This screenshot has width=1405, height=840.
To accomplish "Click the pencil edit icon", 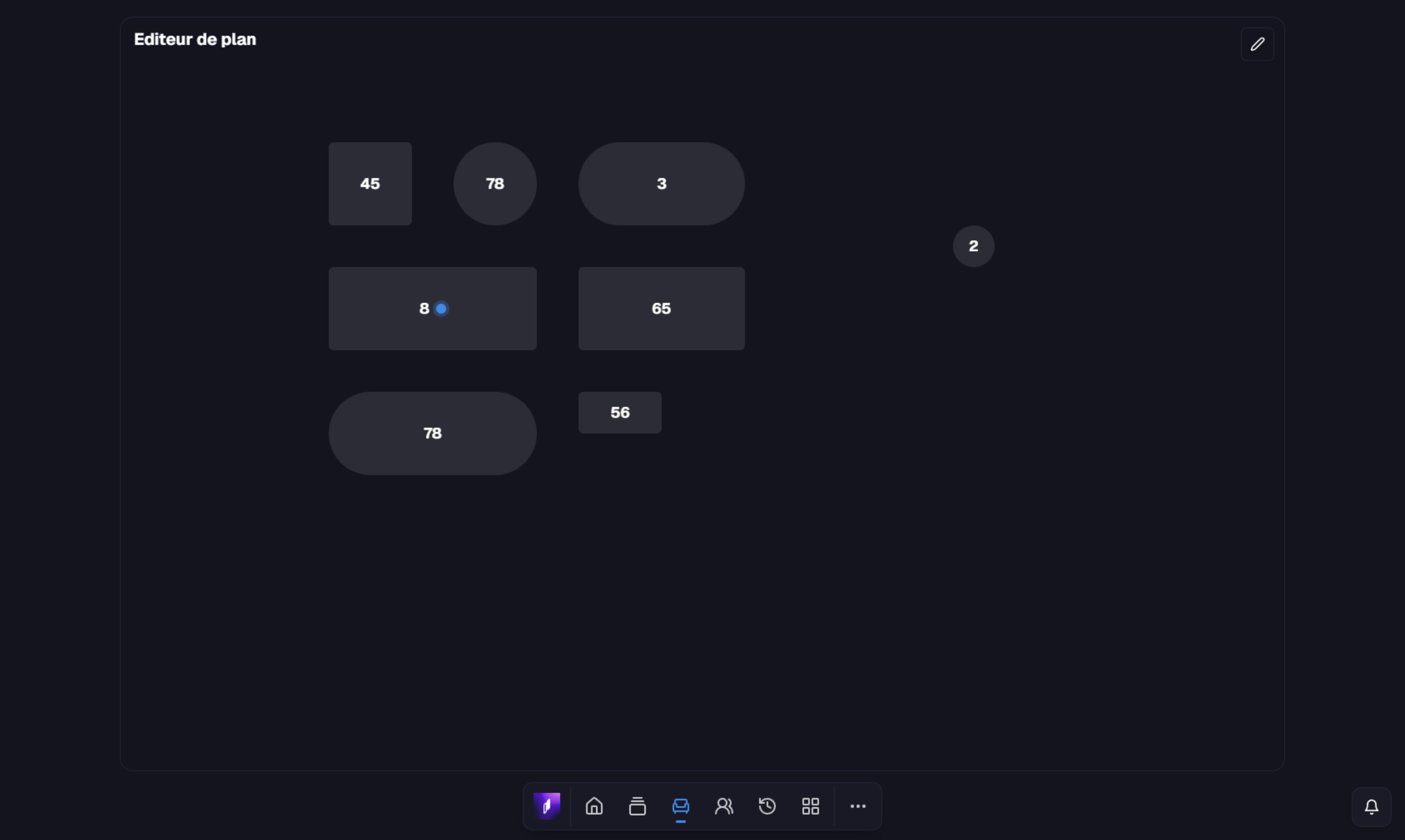I will (1257, 44).
